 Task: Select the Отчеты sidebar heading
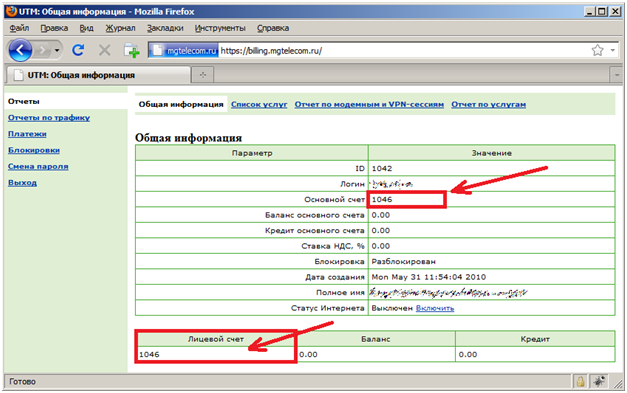pyautogui.click(x=24, y=102)
